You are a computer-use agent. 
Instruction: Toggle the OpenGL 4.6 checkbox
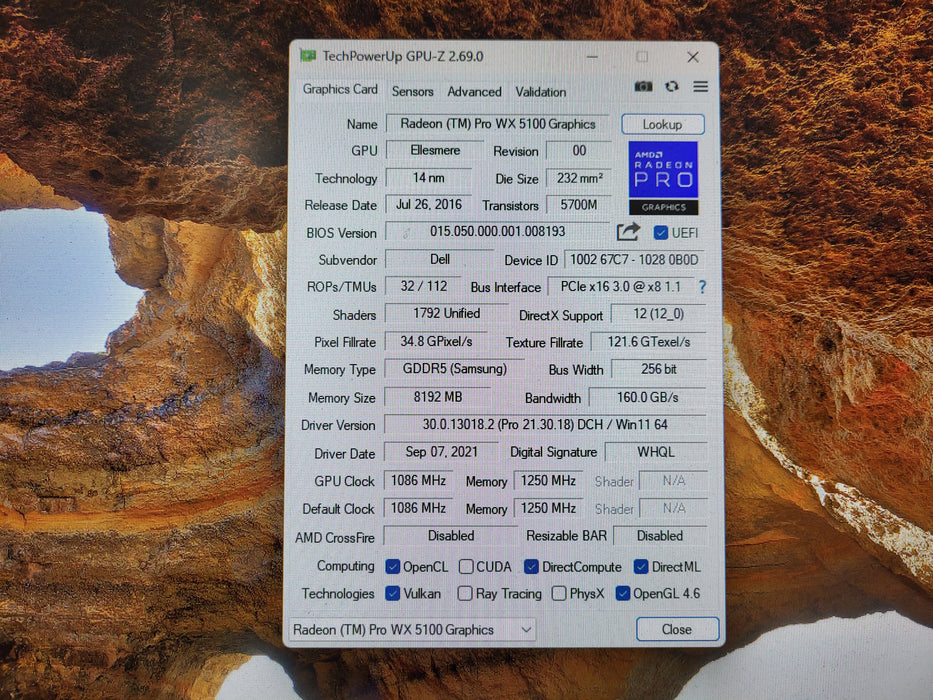(623, 593)
